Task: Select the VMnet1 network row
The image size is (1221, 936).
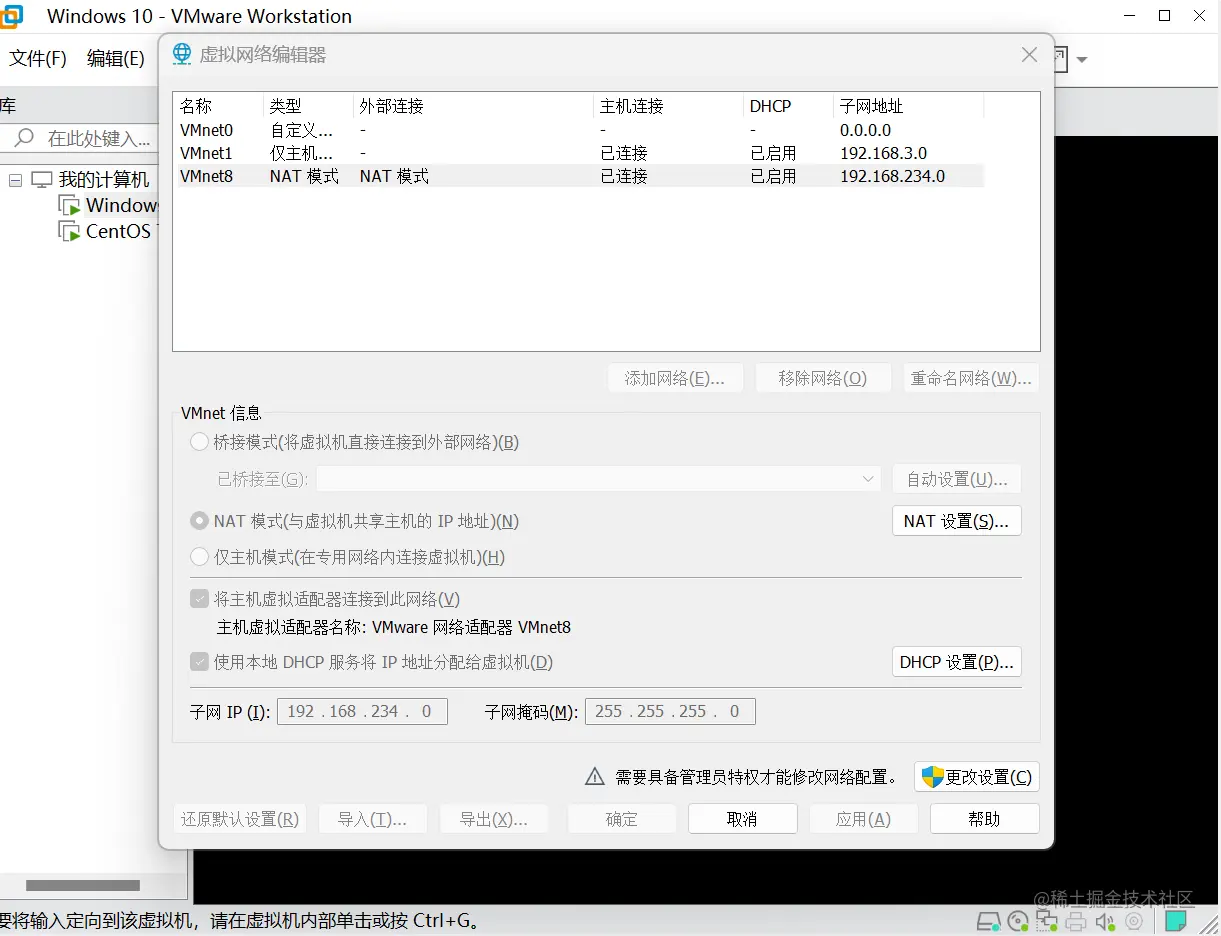Action: [580, 153]
